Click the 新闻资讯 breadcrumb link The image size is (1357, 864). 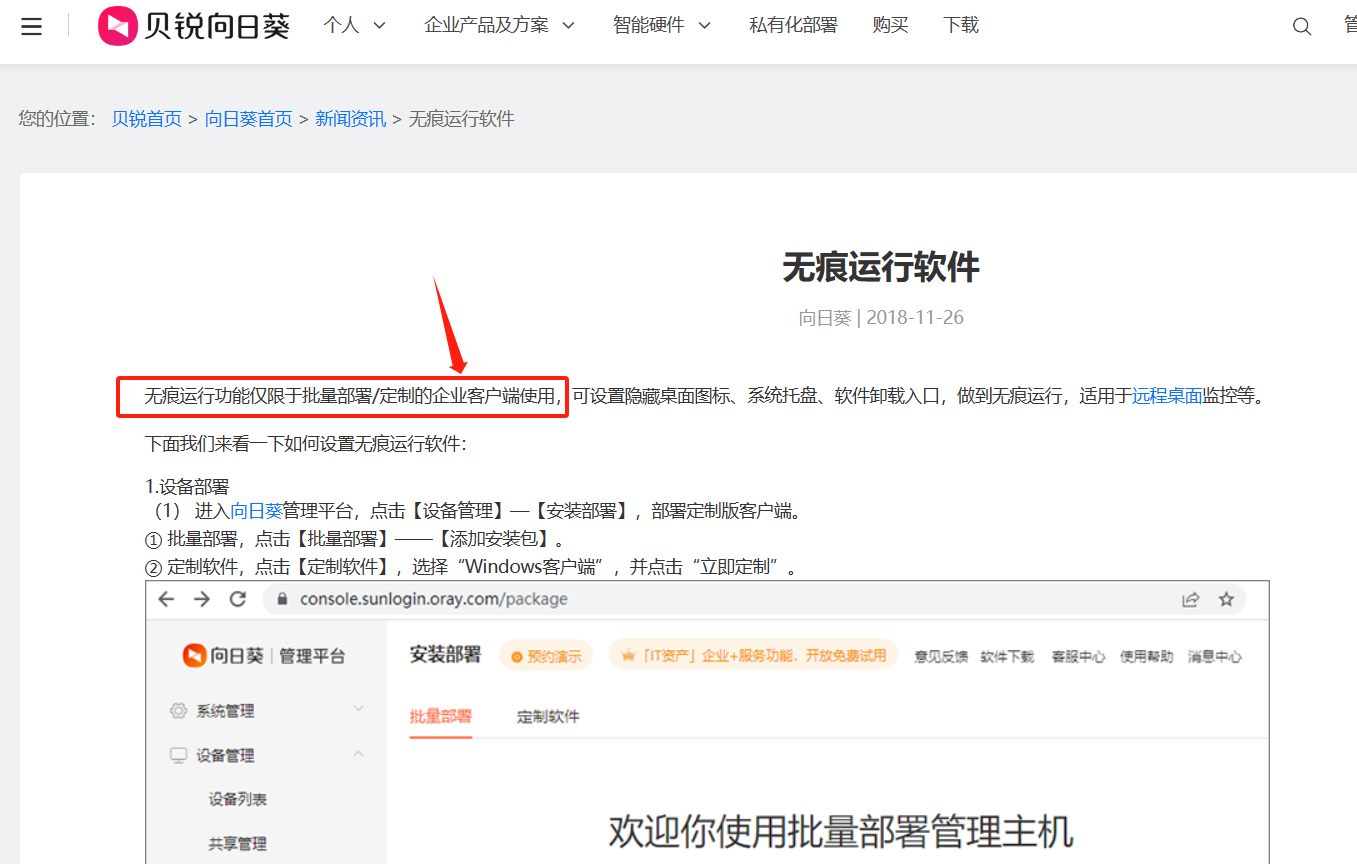click(x=350, y=119)
